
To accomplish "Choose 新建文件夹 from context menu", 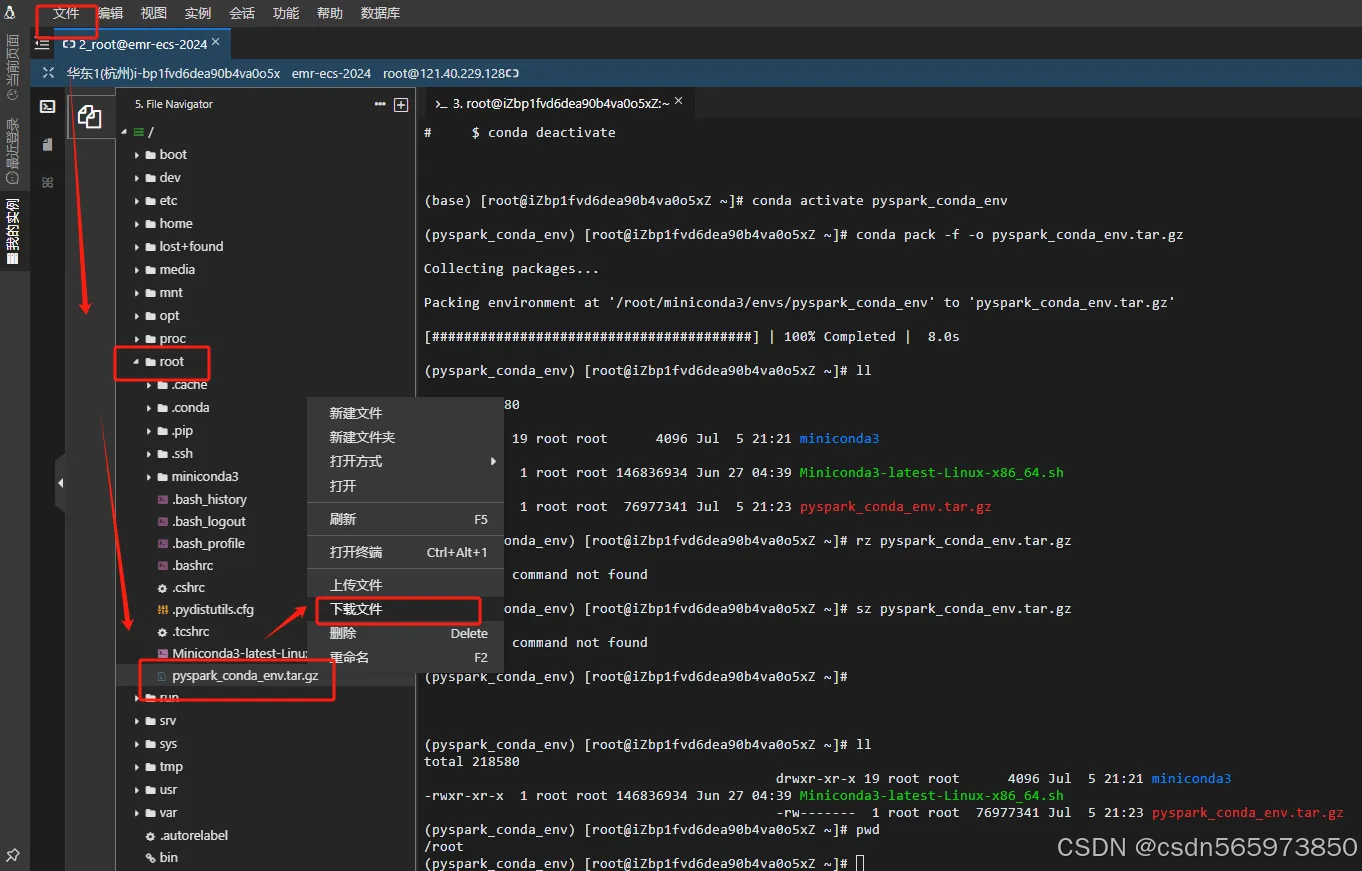I will coord(405,437).
